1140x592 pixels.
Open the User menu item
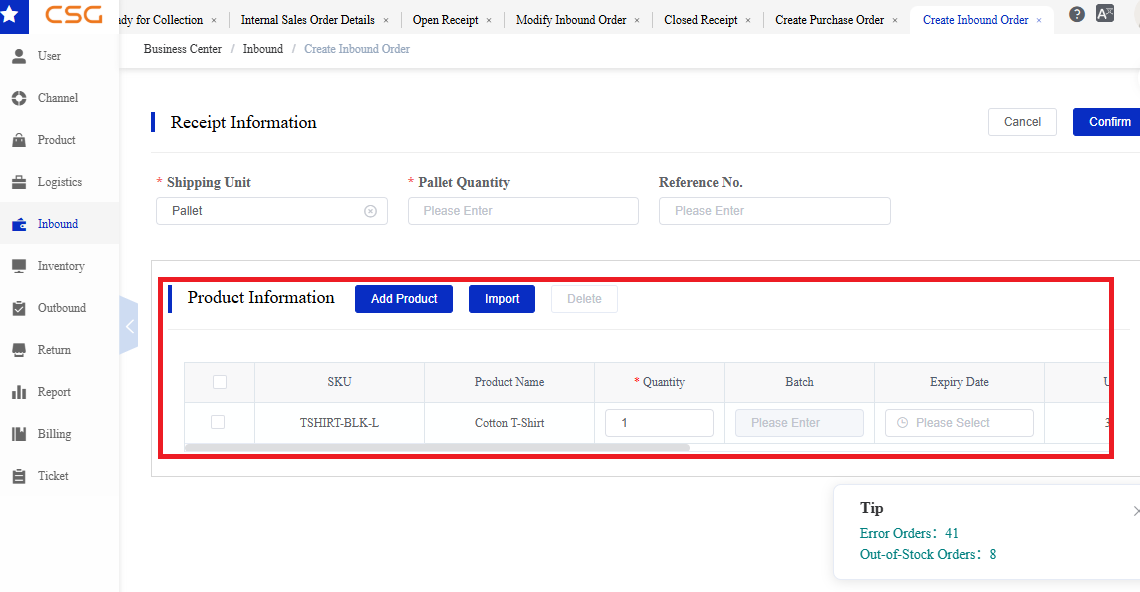click(60, 56)
